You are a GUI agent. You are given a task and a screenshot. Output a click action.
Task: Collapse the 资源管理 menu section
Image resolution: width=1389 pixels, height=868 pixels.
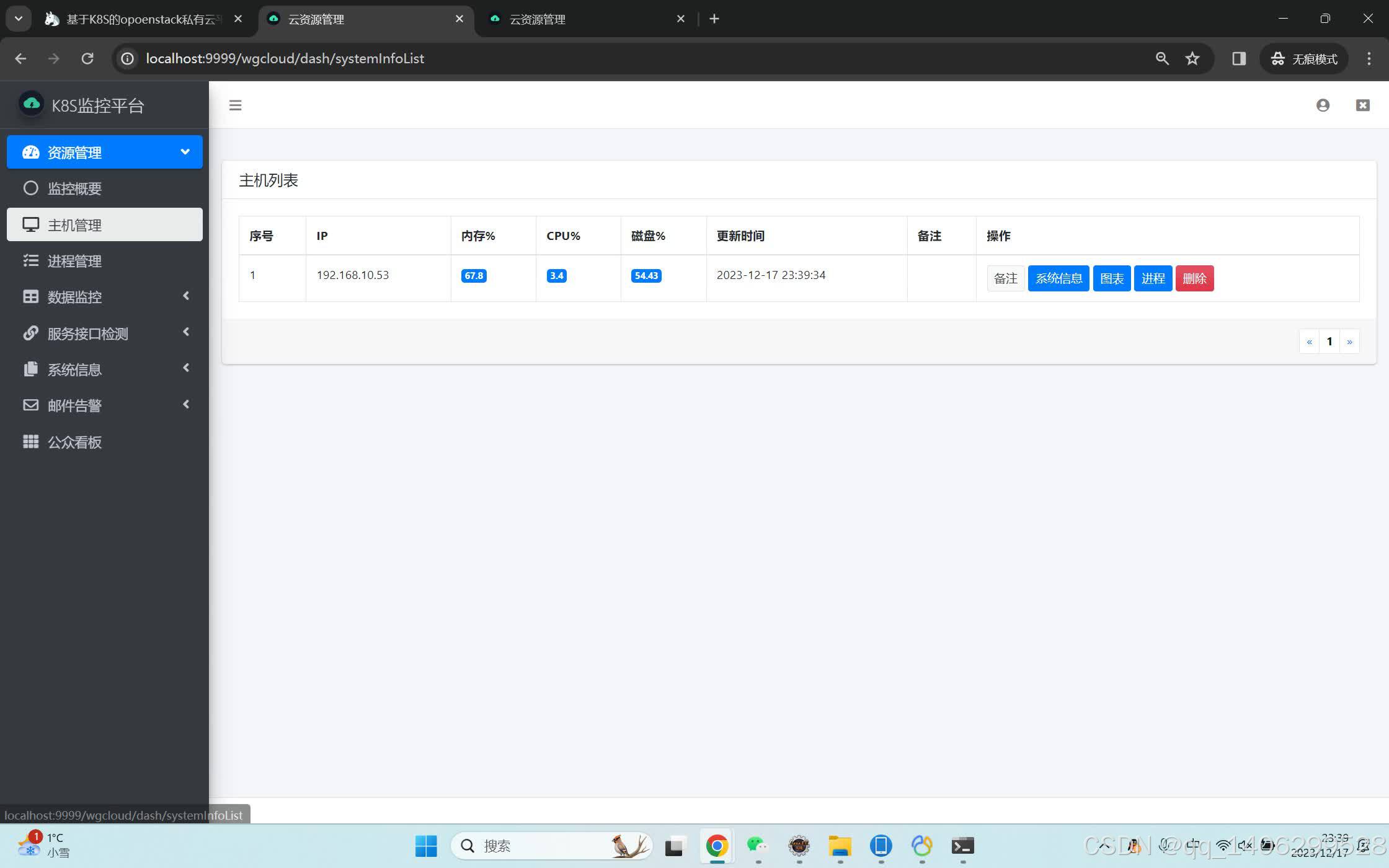105,152
